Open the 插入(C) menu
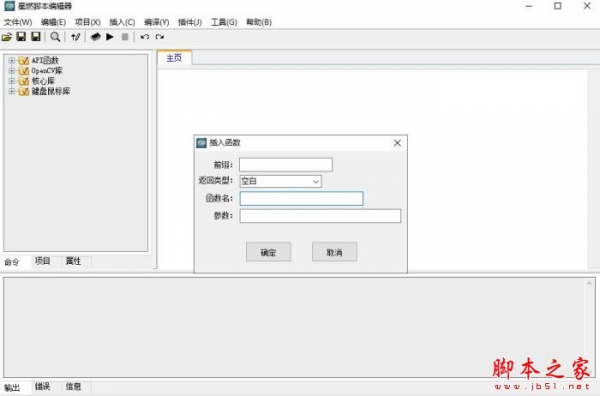Screen dimensions: 600x396 click(x=122, y=22)
